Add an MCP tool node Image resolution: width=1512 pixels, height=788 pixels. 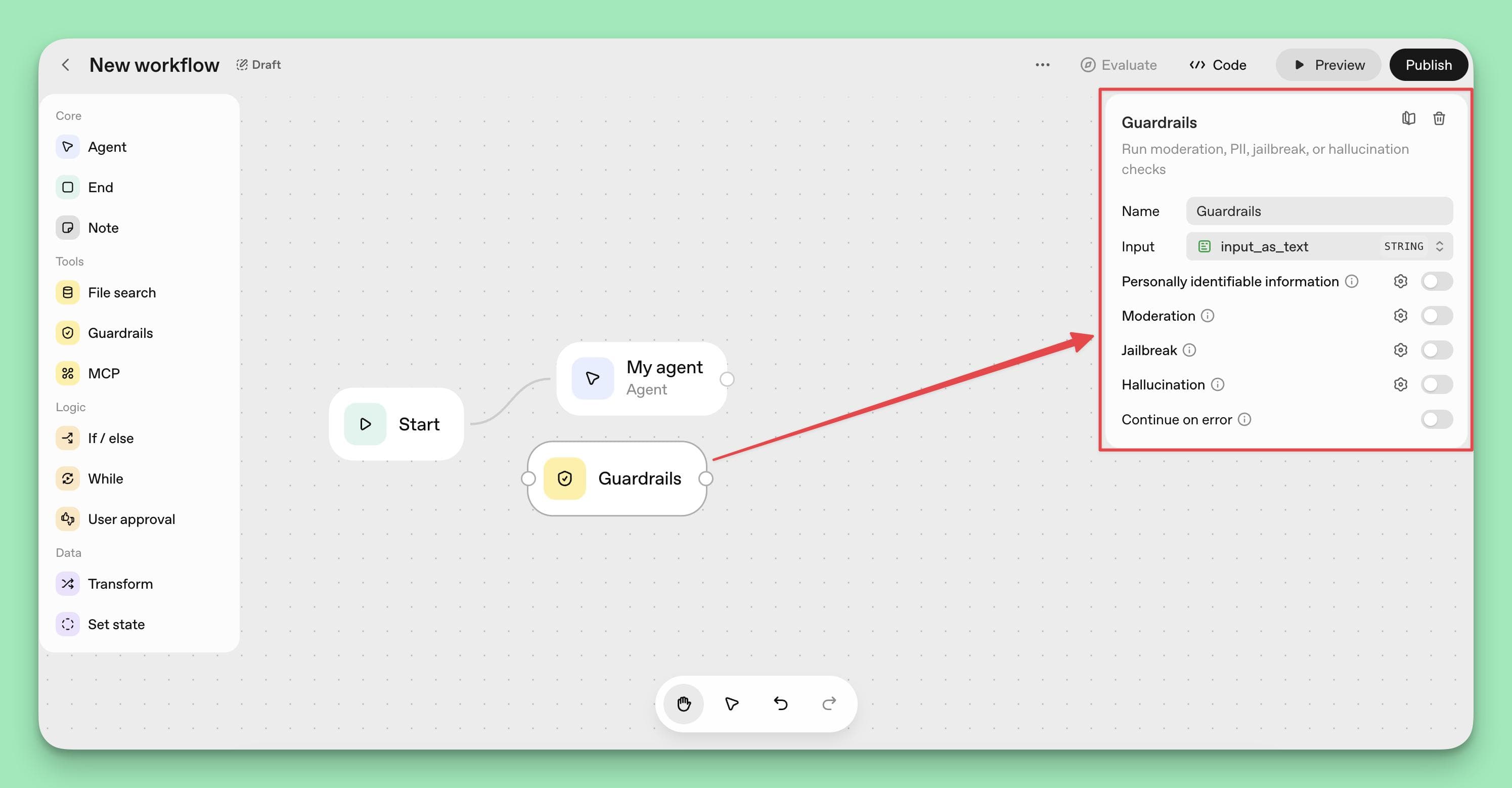(103, 373)
